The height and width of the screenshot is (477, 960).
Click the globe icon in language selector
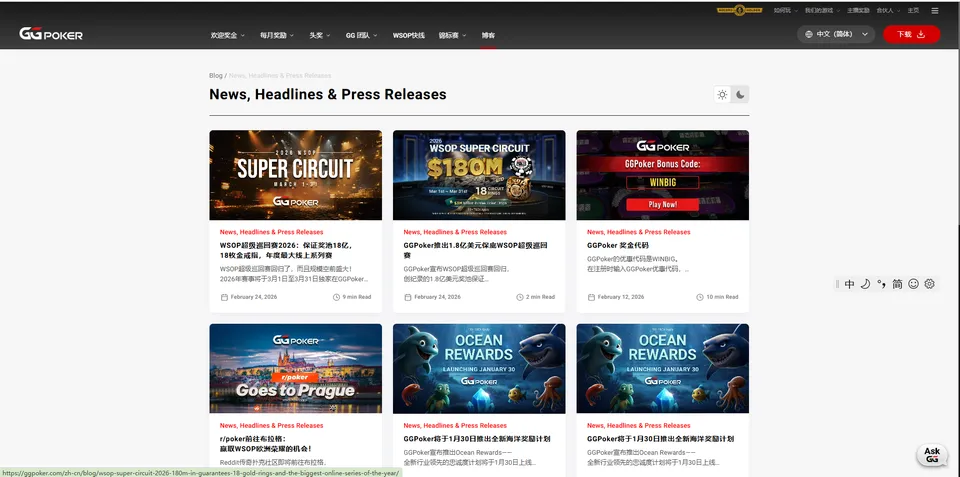(x=809, y=34)
